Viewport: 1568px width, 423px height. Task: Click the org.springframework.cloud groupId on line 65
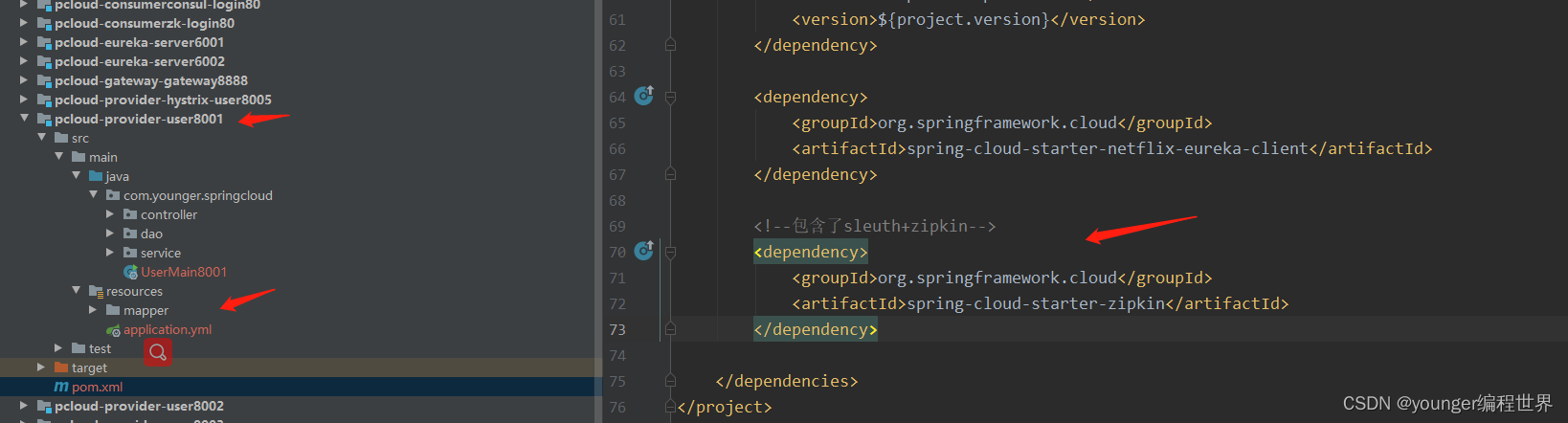point(997,122)
